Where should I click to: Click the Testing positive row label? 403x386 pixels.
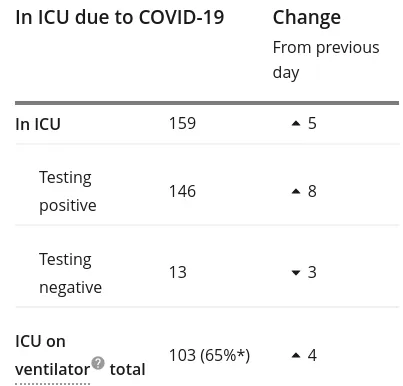coord(68,191)
